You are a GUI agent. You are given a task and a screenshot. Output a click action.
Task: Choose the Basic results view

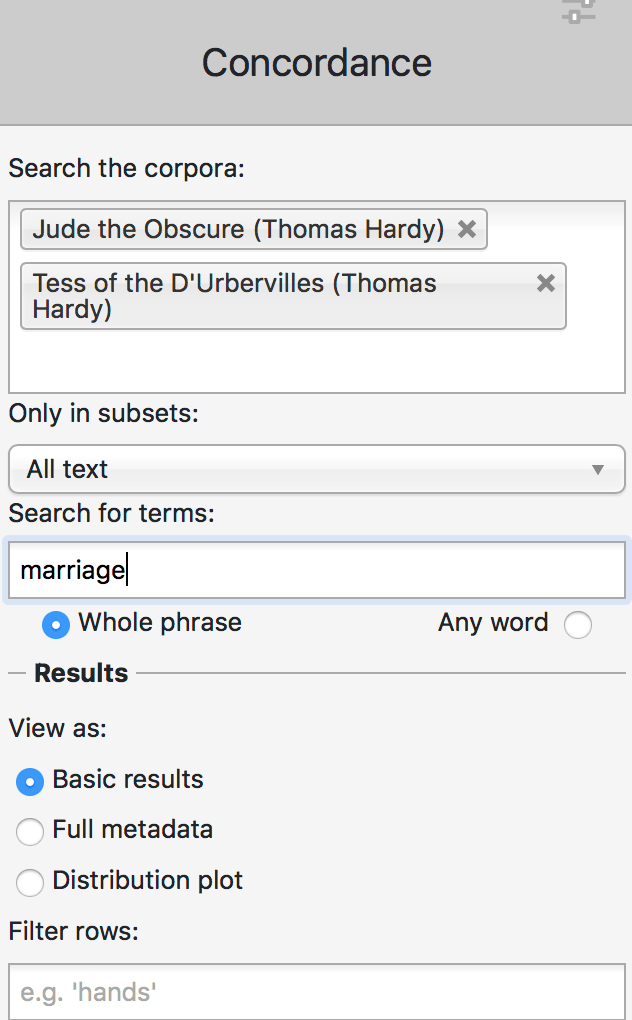tap(30, 781)
